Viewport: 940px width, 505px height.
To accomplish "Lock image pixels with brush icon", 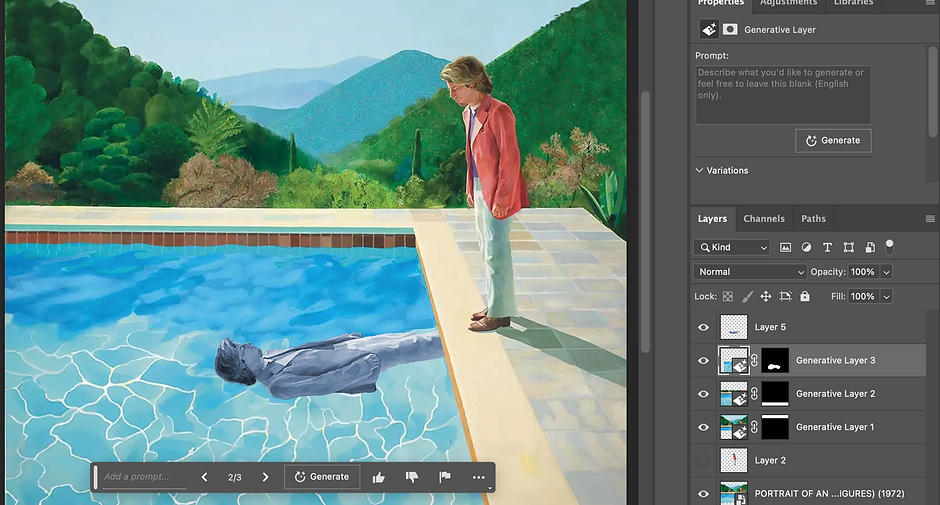I will click(x=747, y=296).
